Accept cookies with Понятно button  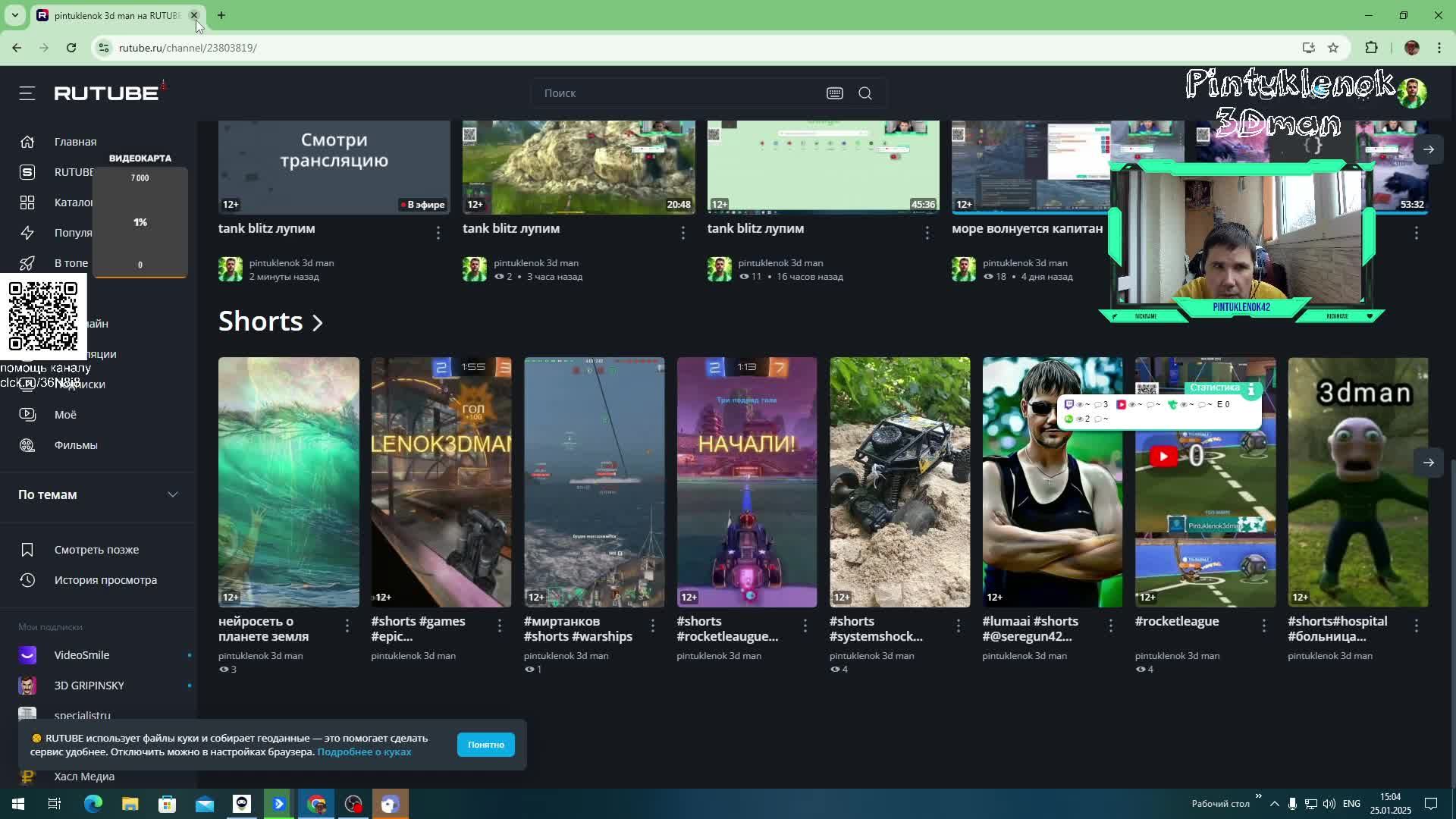point(485,745)
